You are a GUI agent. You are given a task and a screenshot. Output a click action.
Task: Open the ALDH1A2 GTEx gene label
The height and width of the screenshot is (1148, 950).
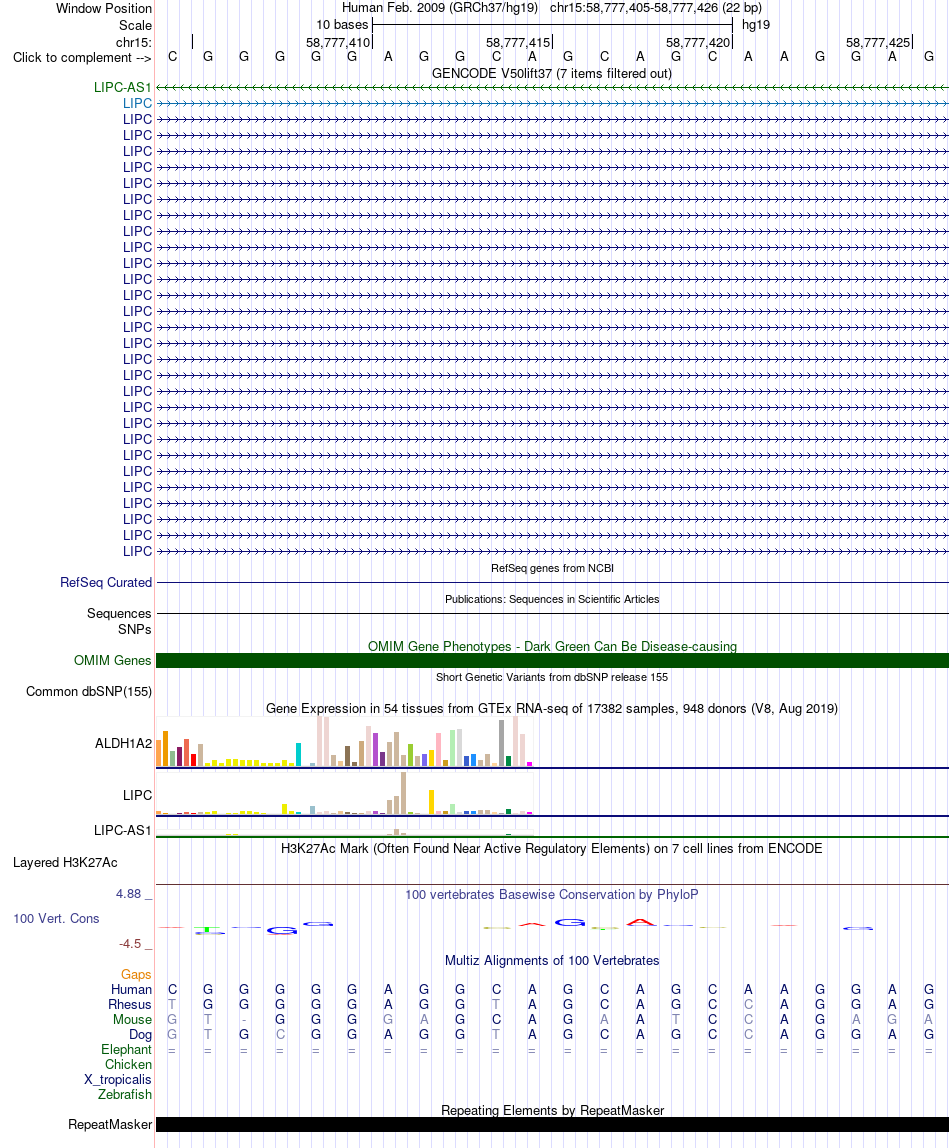124,744
